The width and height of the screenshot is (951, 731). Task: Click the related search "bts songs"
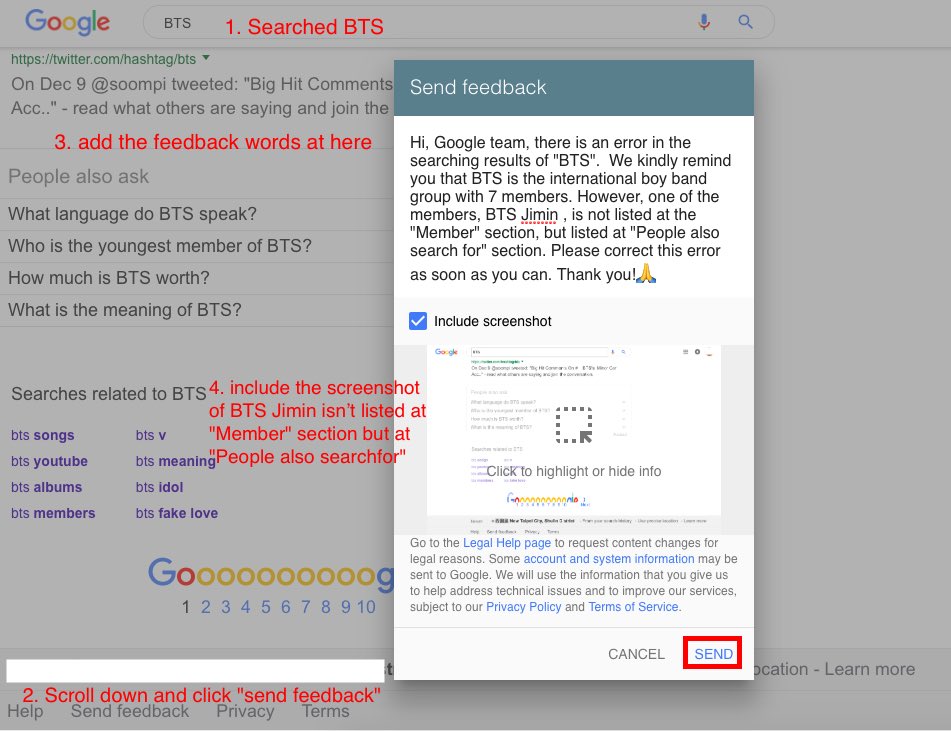pyautogui.click(x=42, y=435)
